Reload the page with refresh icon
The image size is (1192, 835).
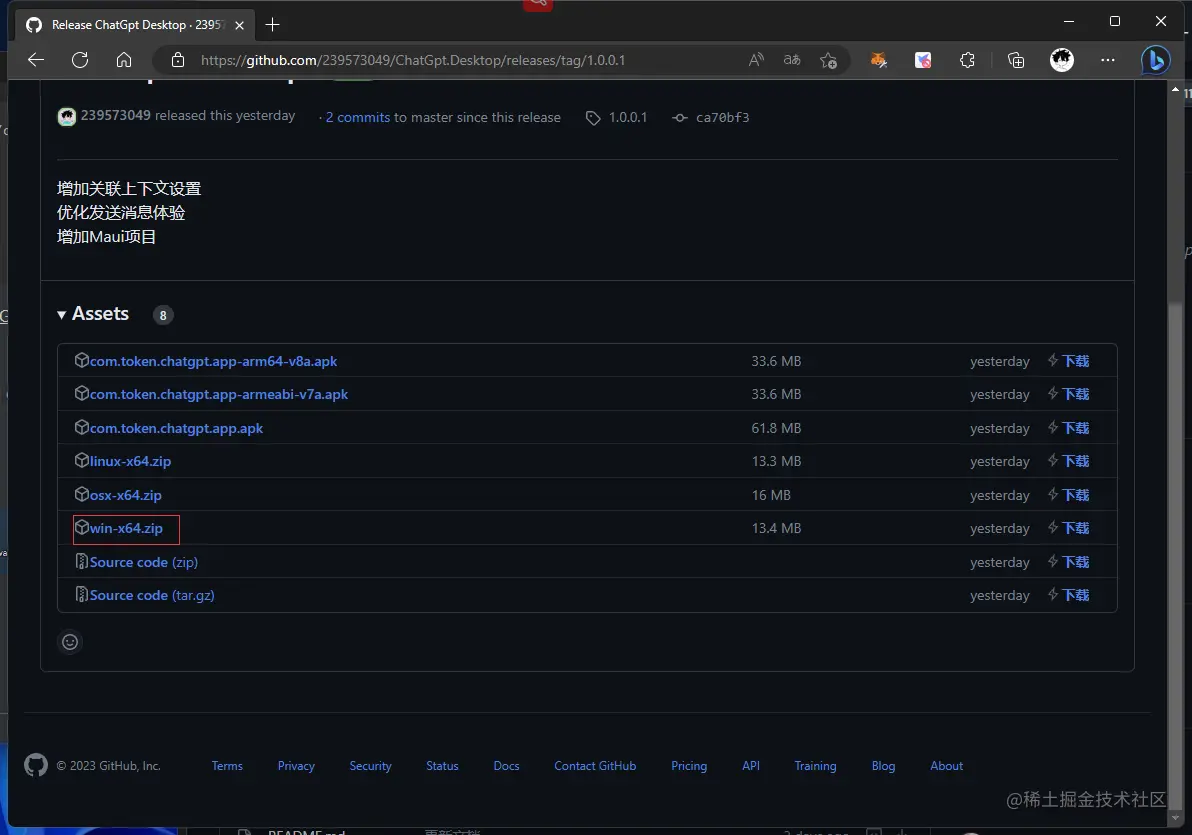coord(80,60)
